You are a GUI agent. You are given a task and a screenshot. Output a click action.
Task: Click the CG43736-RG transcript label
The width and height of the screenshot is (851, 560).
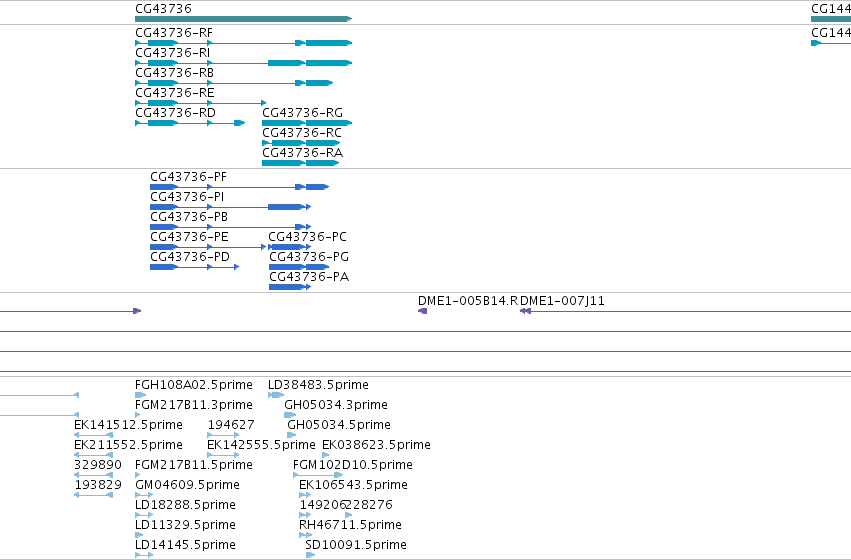[x=302, y=113]
